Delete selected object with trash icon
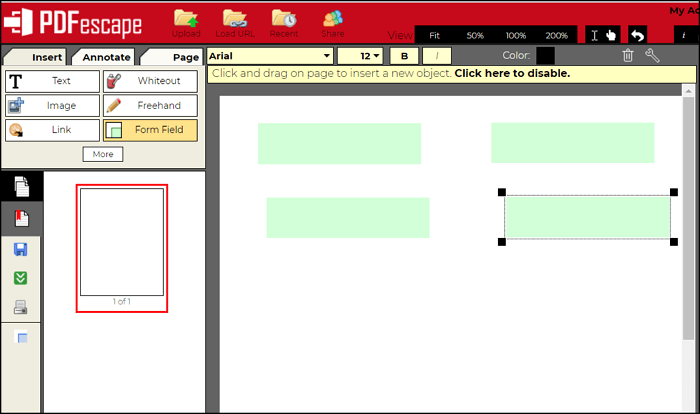 point(628,56)
